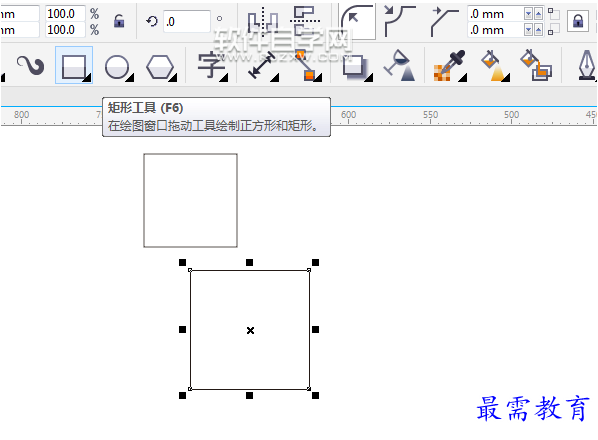Decrease the lower corner radius value
Screen dimensions: 598x440
click(x=528, y=30)
